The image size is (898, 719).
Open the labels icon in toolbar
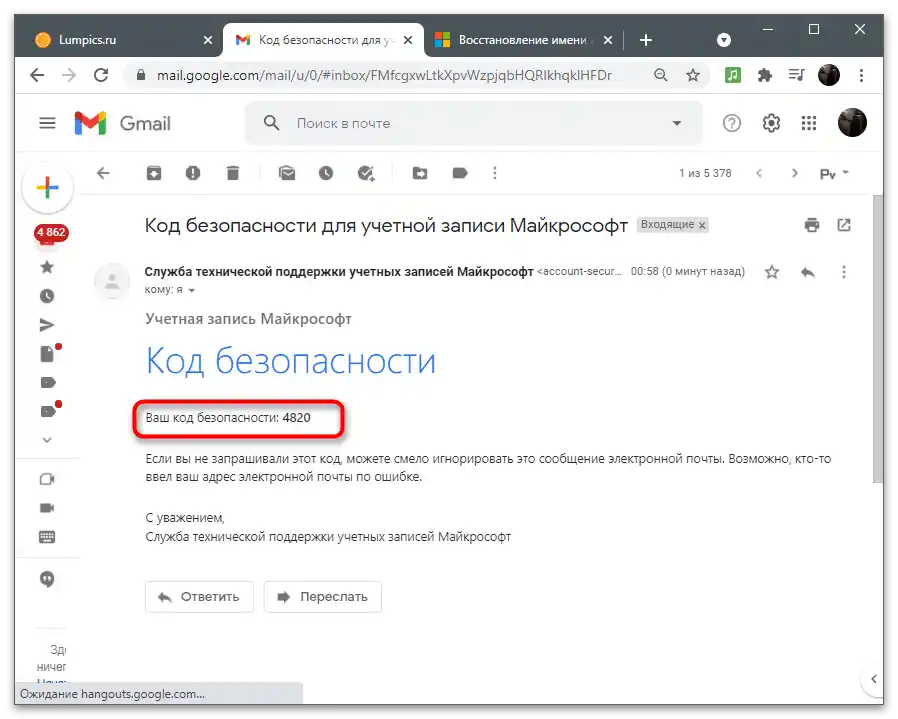[x=460, y=173]
